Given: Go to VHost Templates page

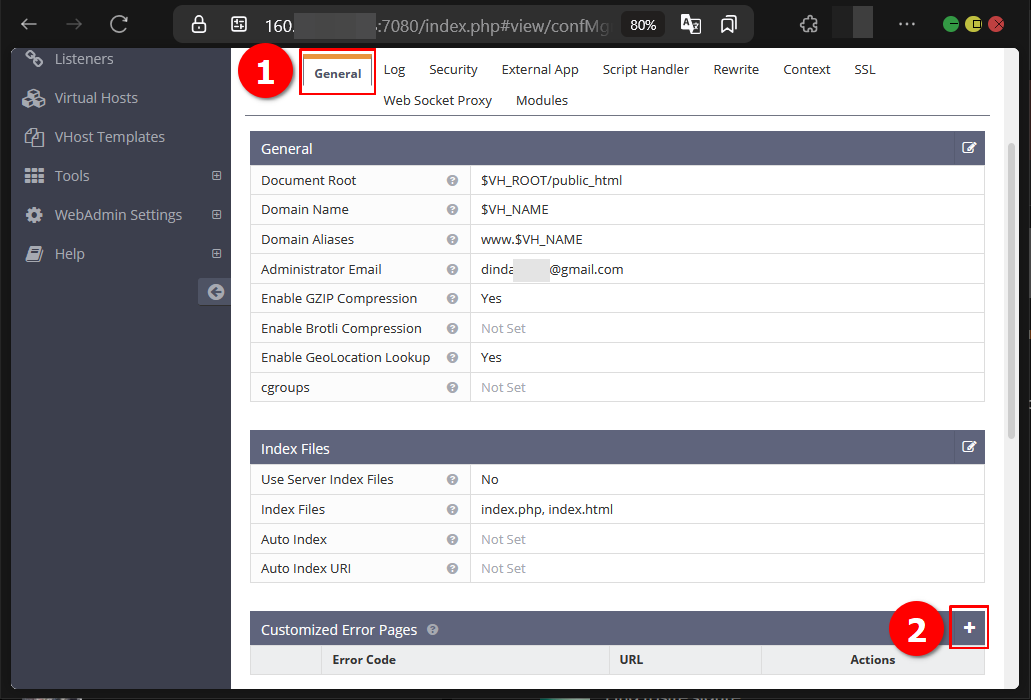Looking at the screenshot, I should point(109,137).
